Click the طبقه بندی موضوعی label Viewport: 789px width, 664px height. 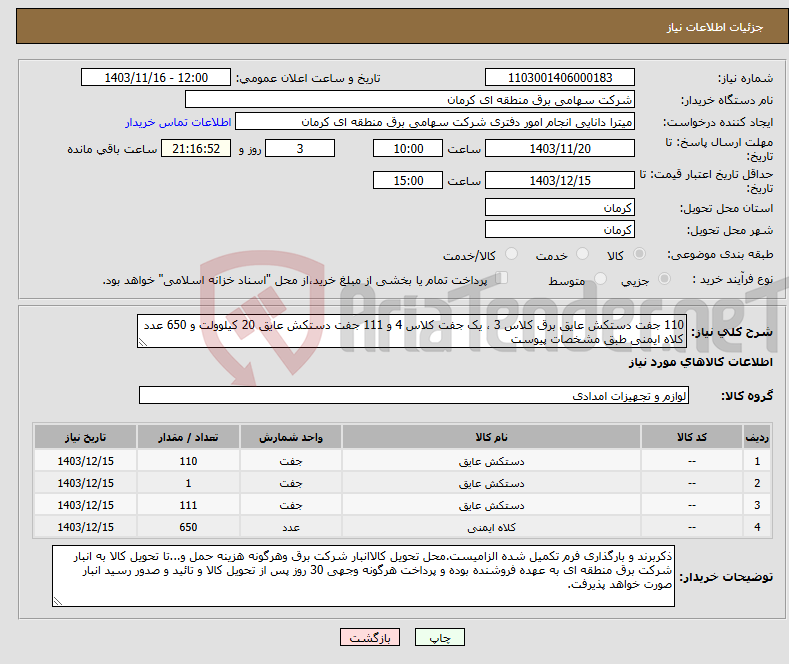coord(720,255)
